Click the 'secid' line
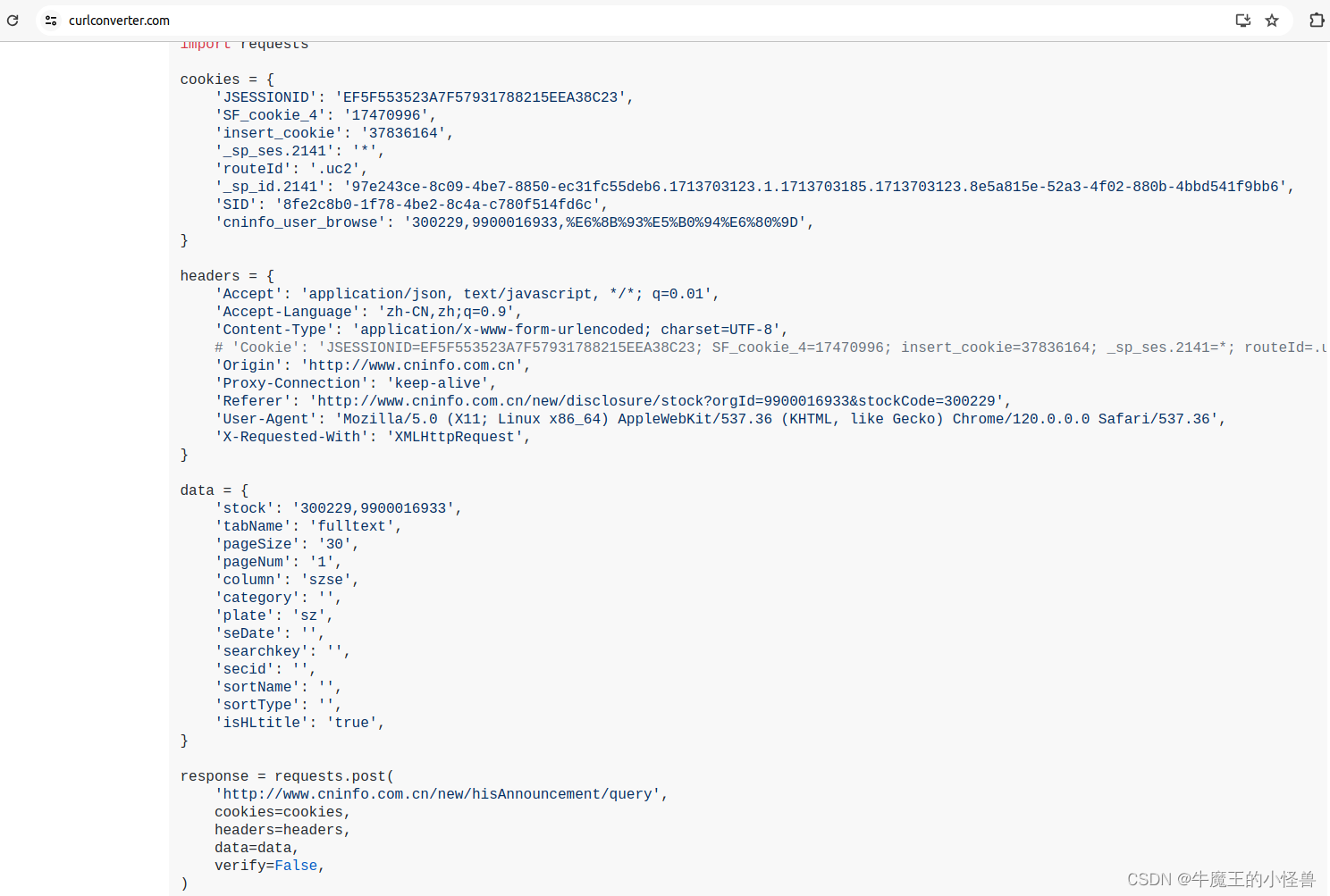Image resolution: width=1330 pixels, height=896 pixels. 265,669
